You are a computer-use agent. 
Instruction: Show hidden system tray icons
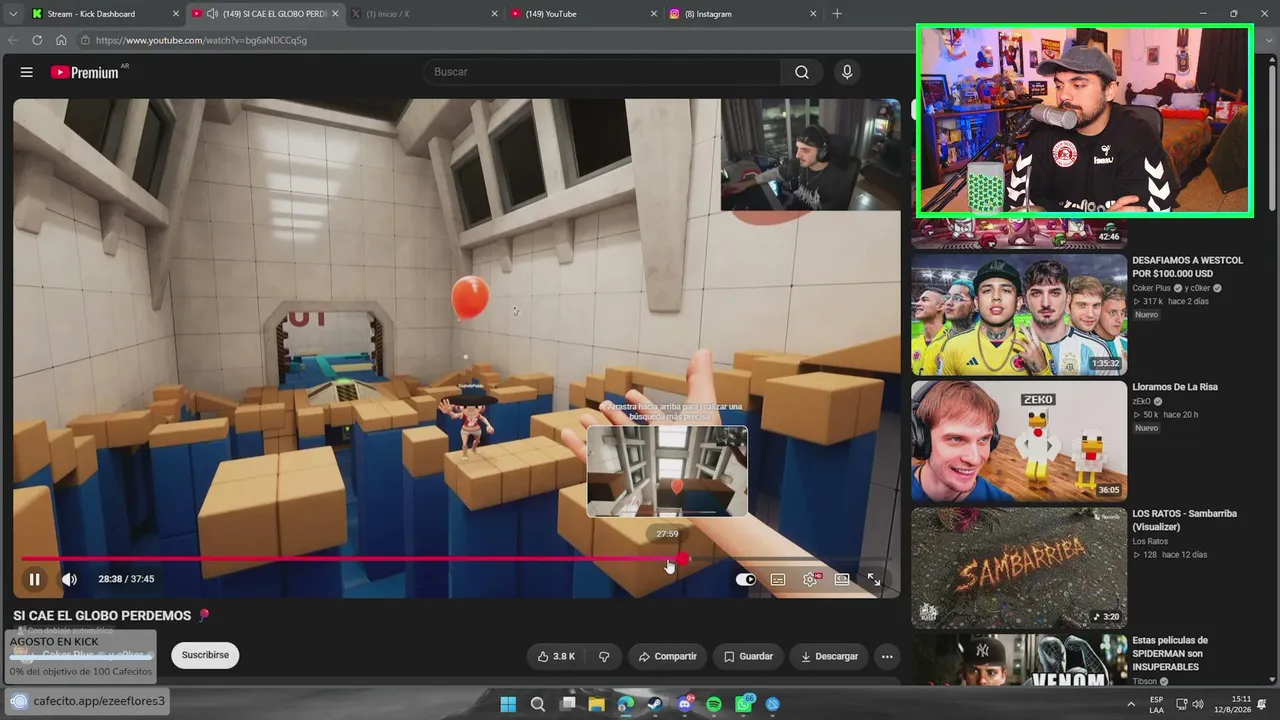pos(1131,704)
